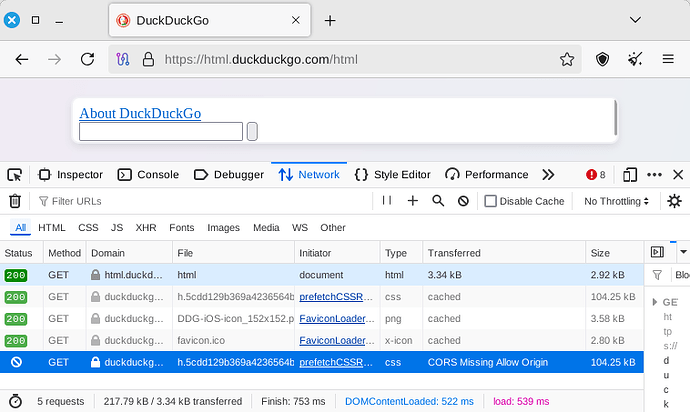Open the Style Editor tab

(393, 174)
